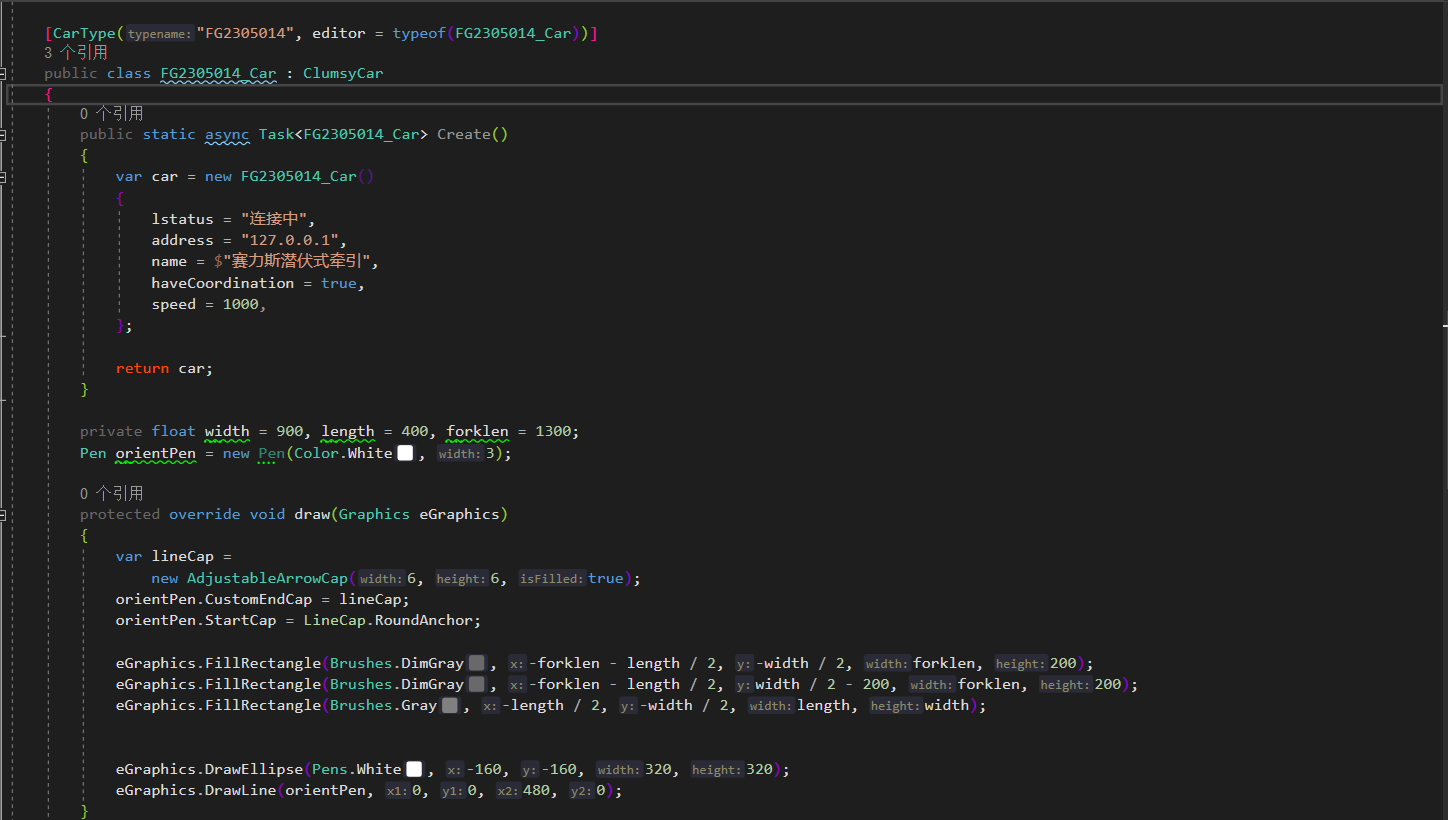This screenshot has height=820, width=1448.
Task: Collapse the Create() method block
Action: point(4,135)
